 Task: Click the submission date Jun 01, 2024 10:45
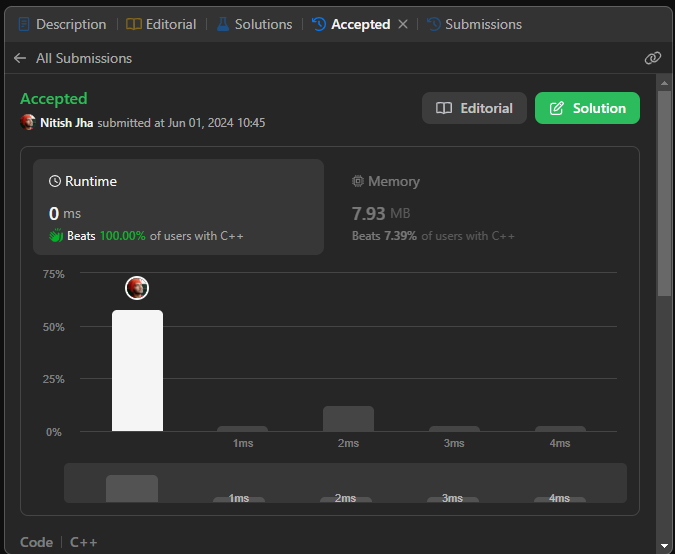[216, 123]
